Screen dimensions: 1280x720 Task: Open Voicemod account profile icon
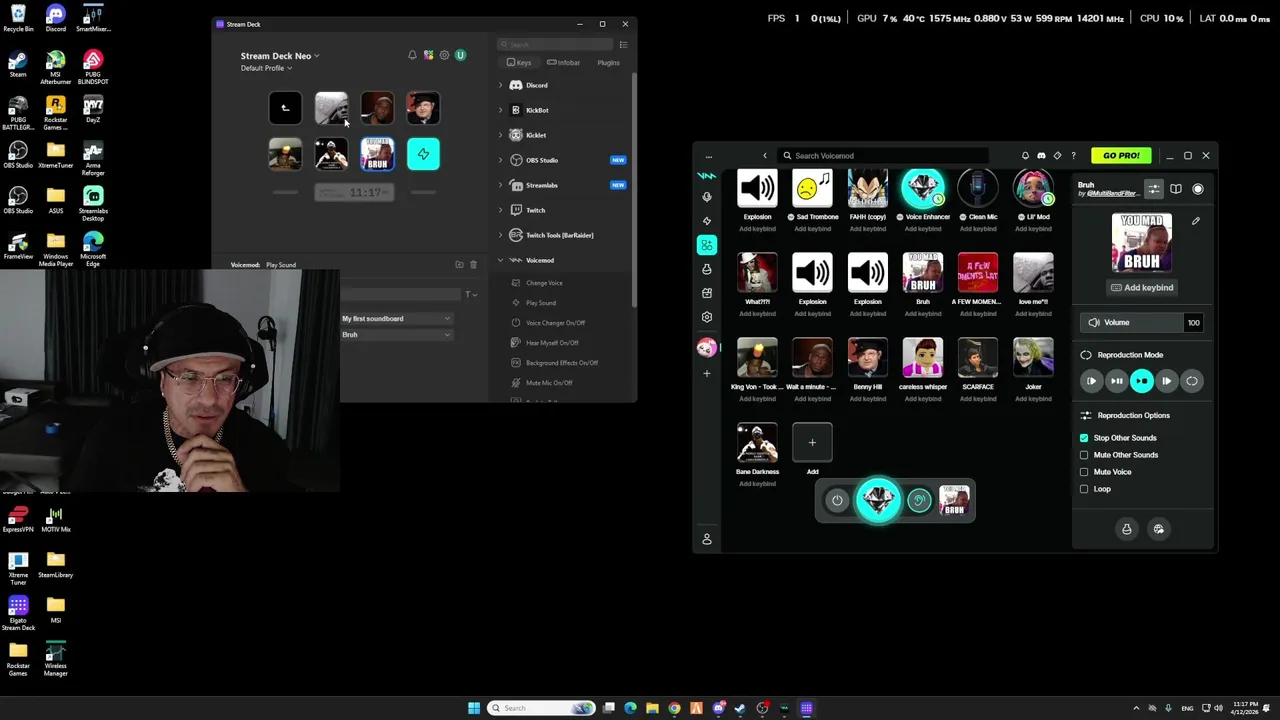tap(707, 539)
